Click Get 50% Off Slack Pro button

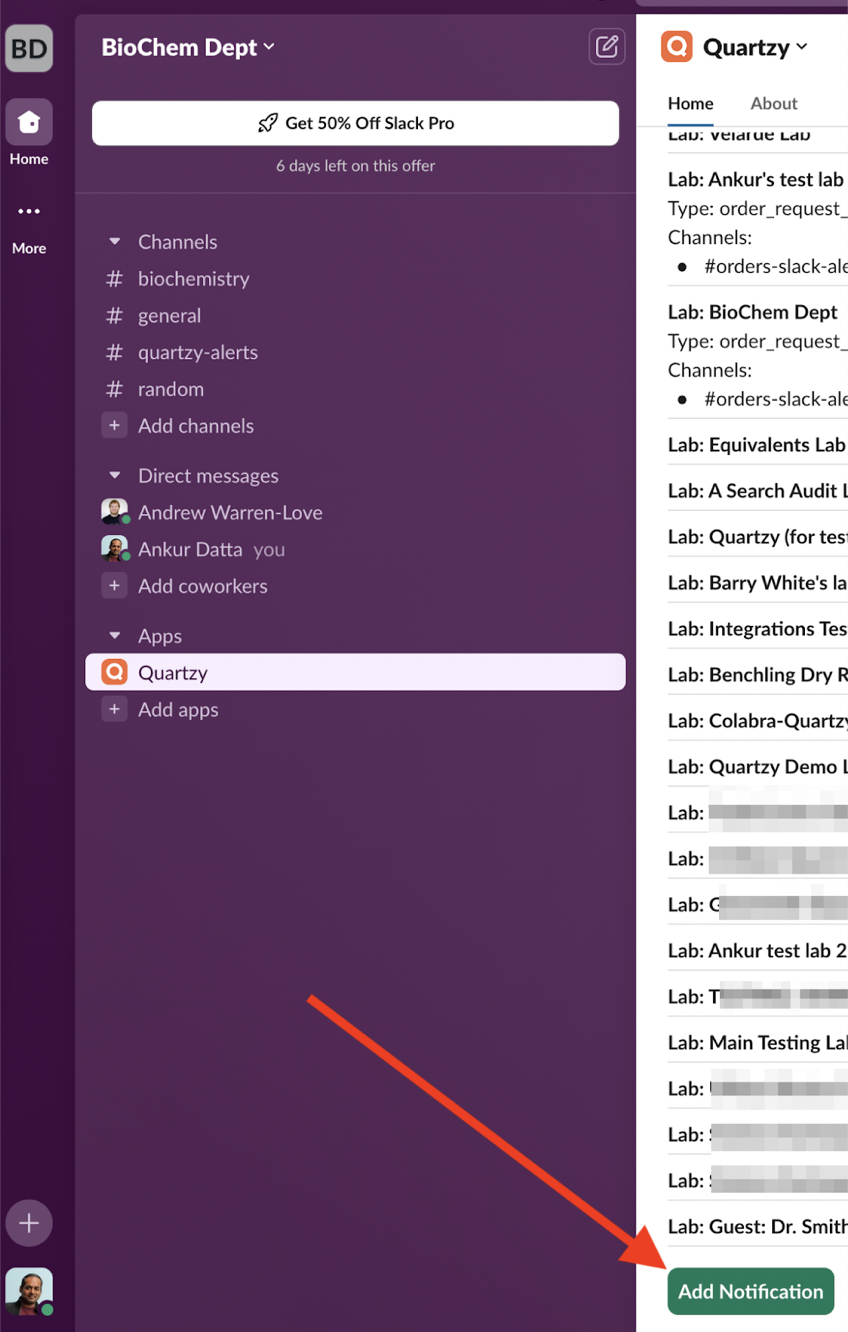[x=355, y=123]
